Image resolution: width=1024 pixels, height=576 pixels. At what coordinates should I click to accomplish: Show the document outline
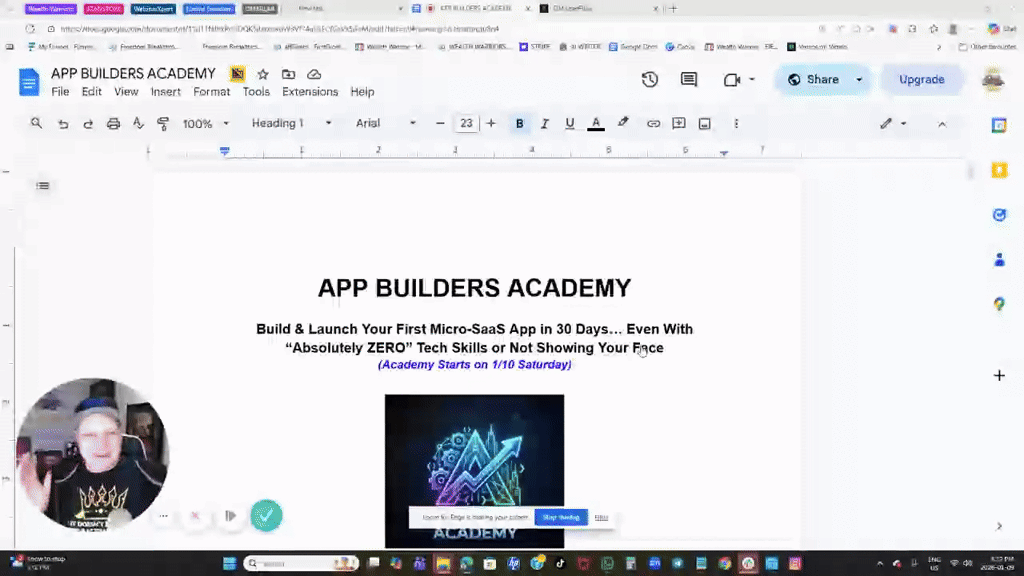click(43, 186)
